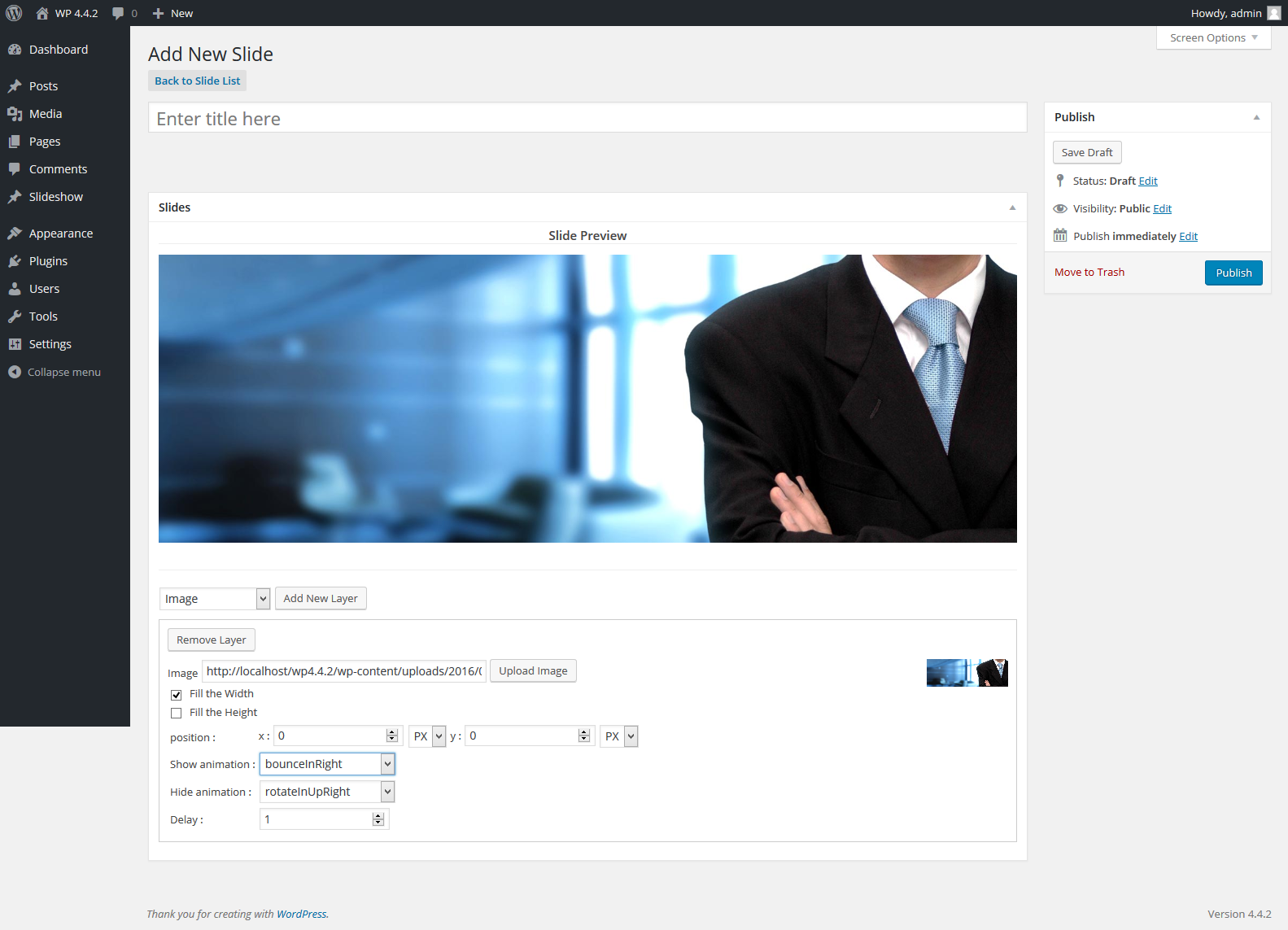The height and width of the screenshot is (930, 1288).
Task: Click the Collapse menu arrow icon
Action: pos(15,372)
